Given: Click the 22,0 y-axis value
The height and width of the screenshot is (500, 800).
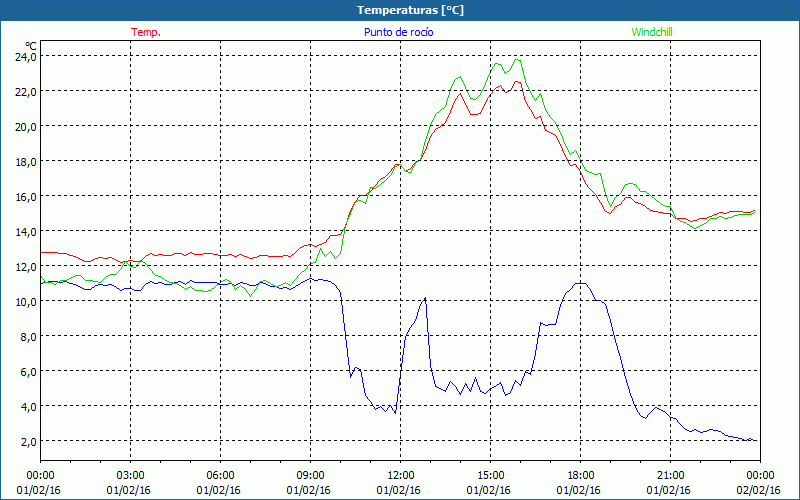Looking at the screenshot, I should 26,92.
